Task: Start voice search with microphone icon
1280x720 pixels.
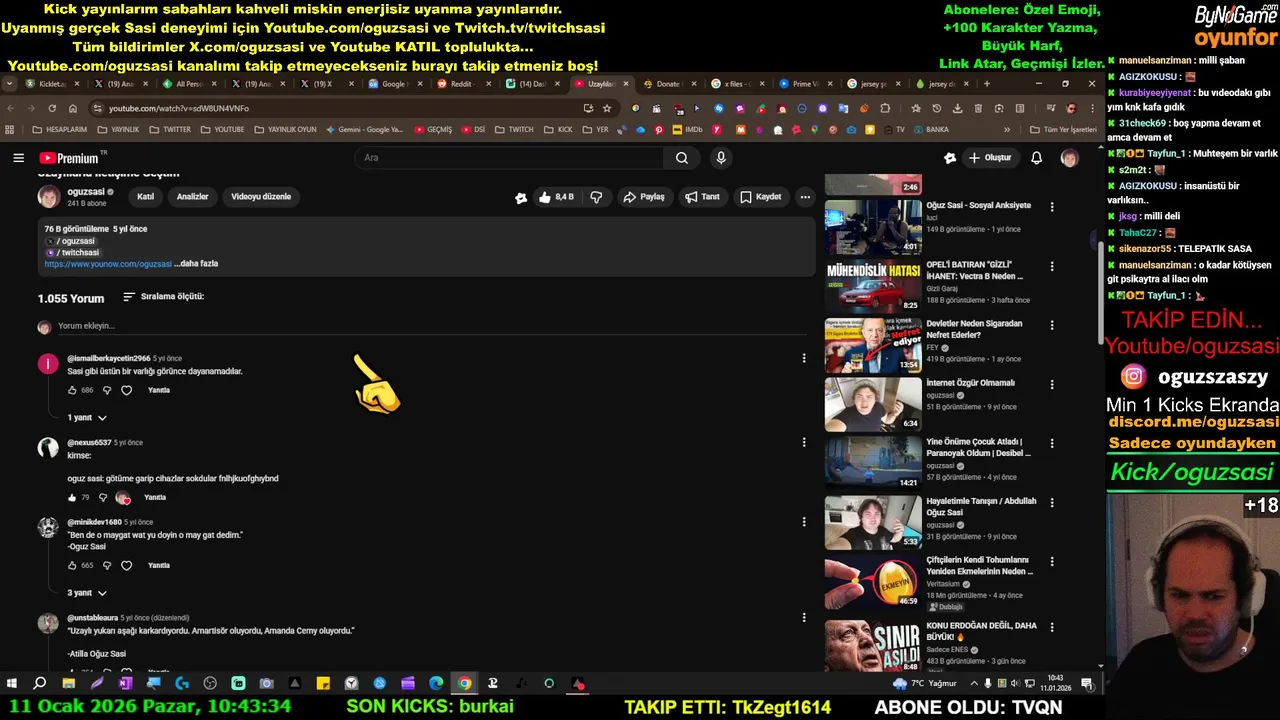Action: (720, 158)
